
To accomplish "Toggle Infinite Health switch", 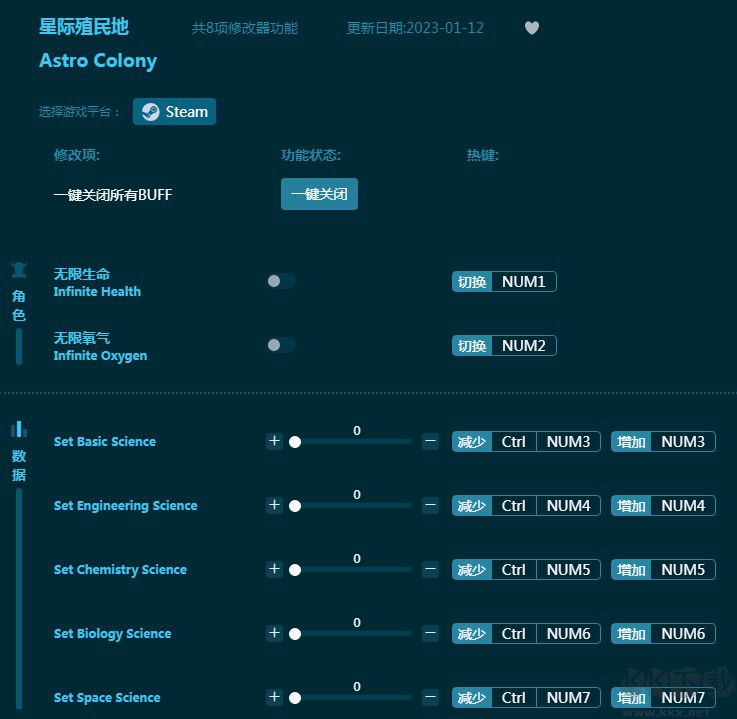I will pyautogui.click(x=281, y=281).
